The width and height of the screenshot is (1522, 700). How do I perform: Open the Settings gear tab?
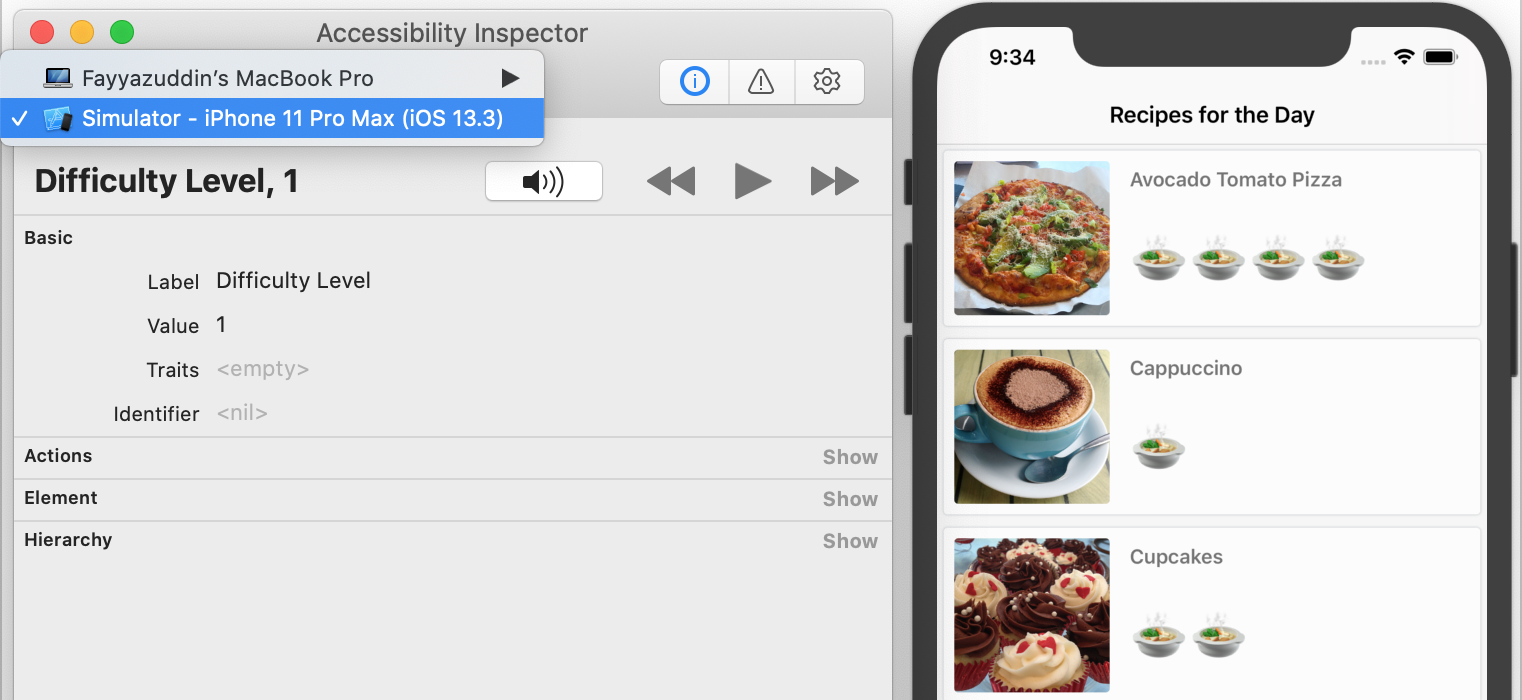point(827,82)
